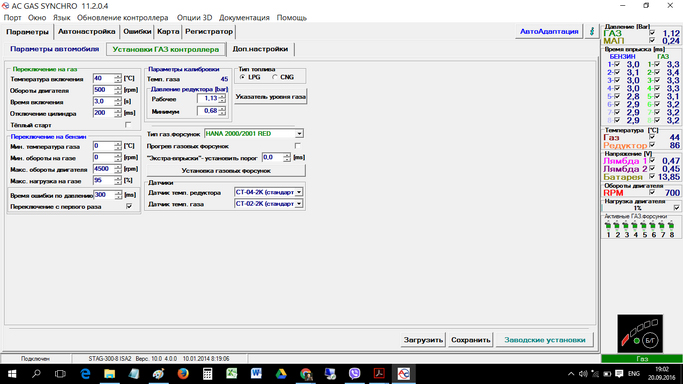
Task: Step Время включения spinner
Action: click(x=118, y=101)
